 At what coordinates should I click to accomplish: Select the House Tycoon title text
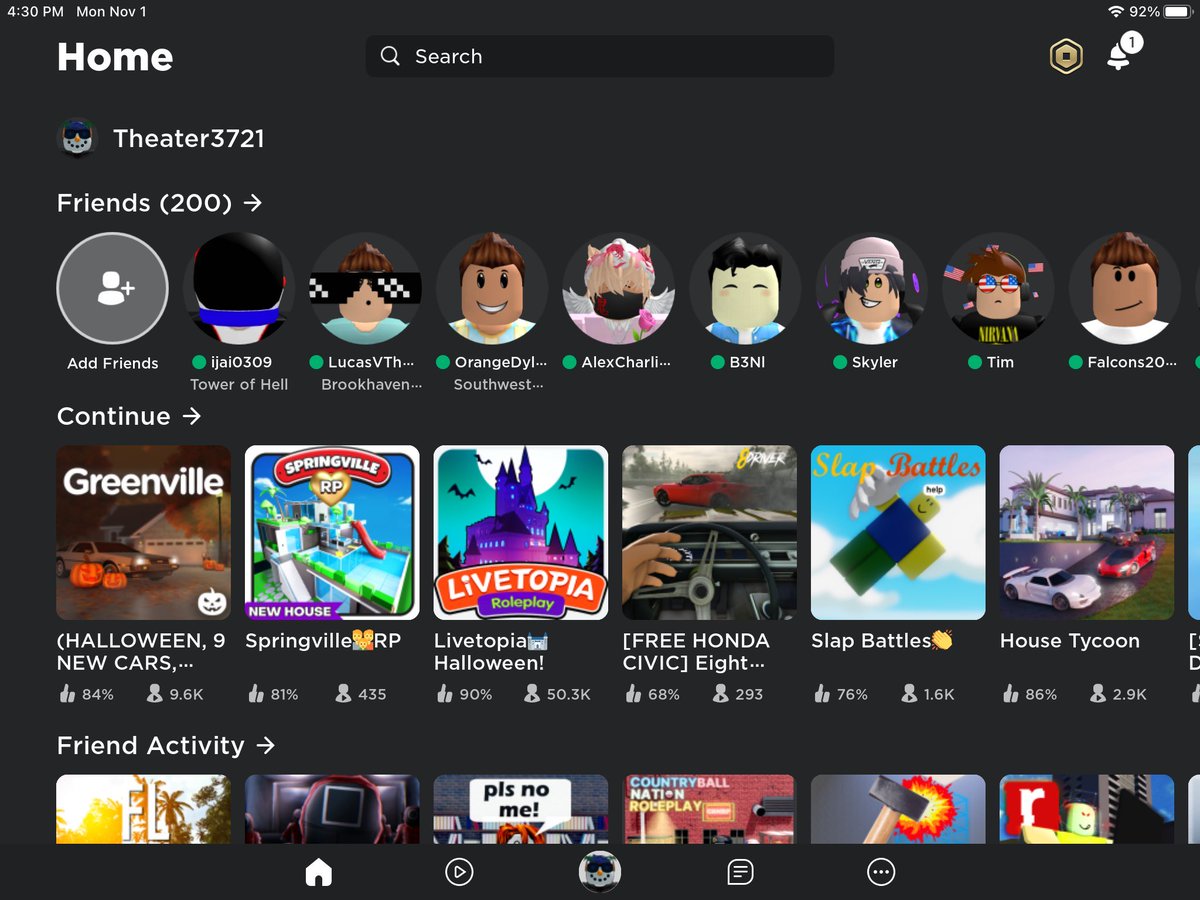[1070, 641]
